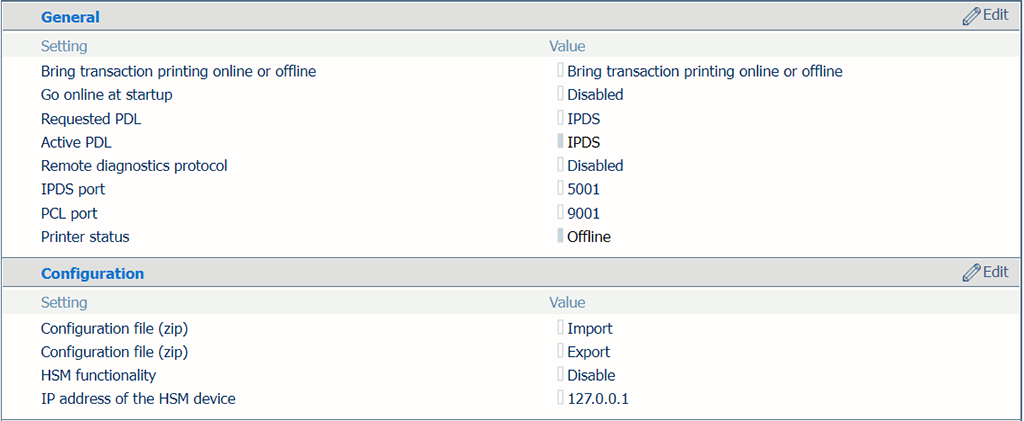Click the pencil Edit icon in Configuration header
The image size is (1024, 421).
[971, 272]
